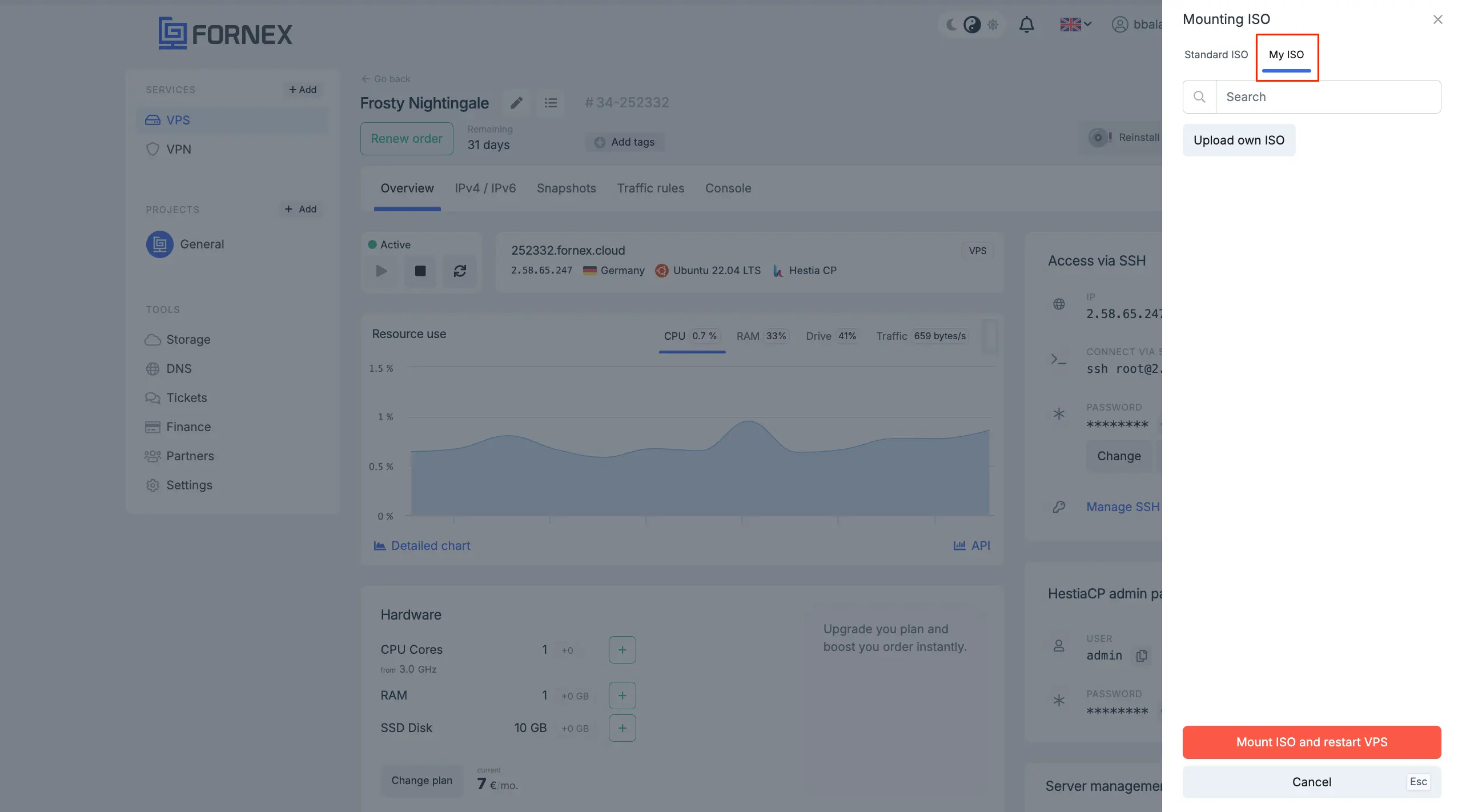Select the auto theme yin-yang icon

(x=971, y=25)
